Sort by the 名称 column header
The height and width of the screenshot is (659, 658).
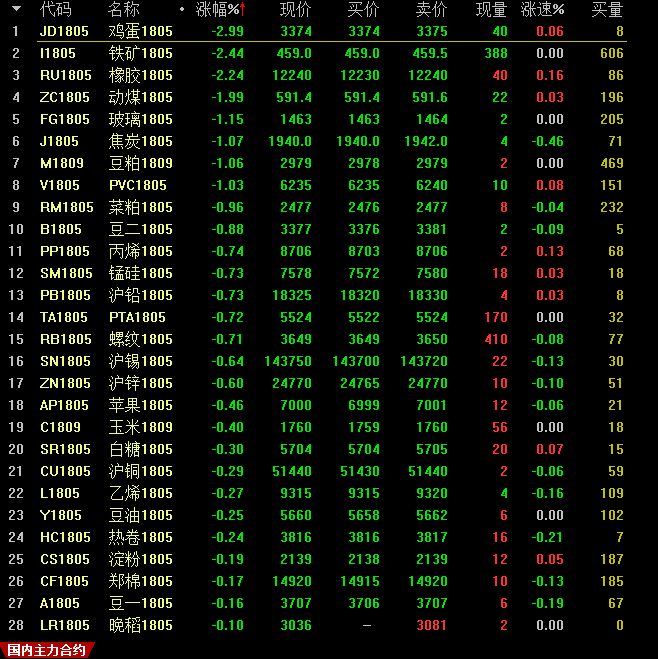click(x=124, y=10)
